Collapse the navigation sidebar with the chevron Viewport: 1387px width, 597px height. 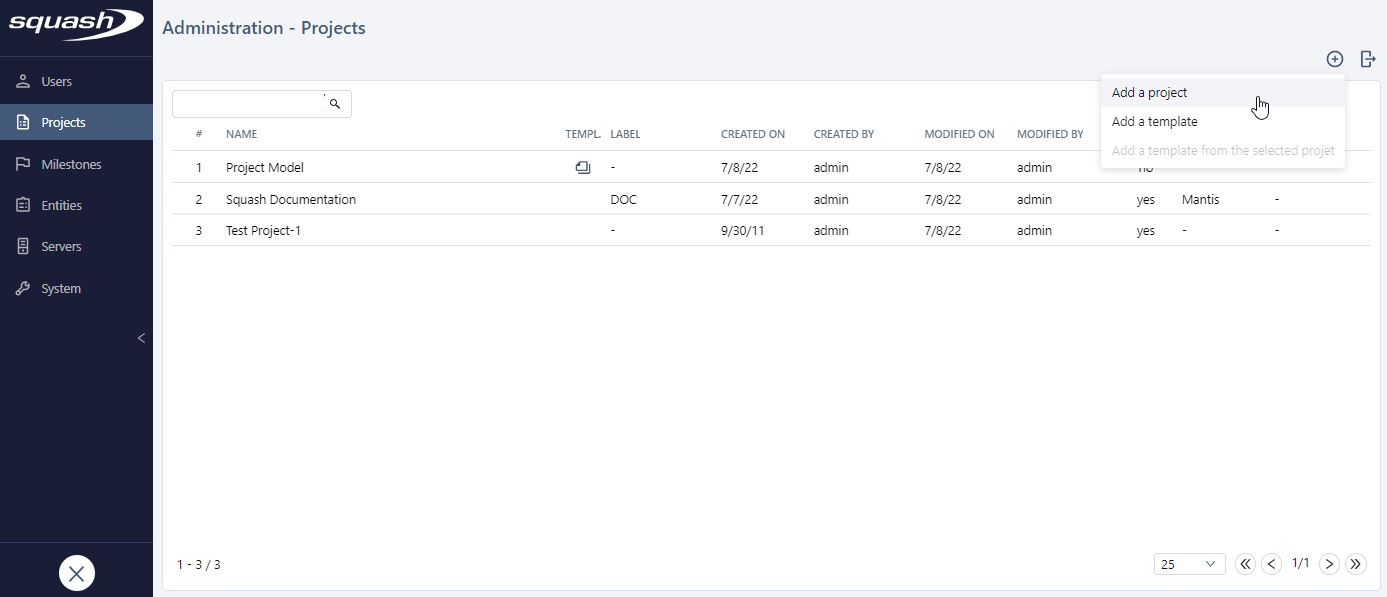141,338
